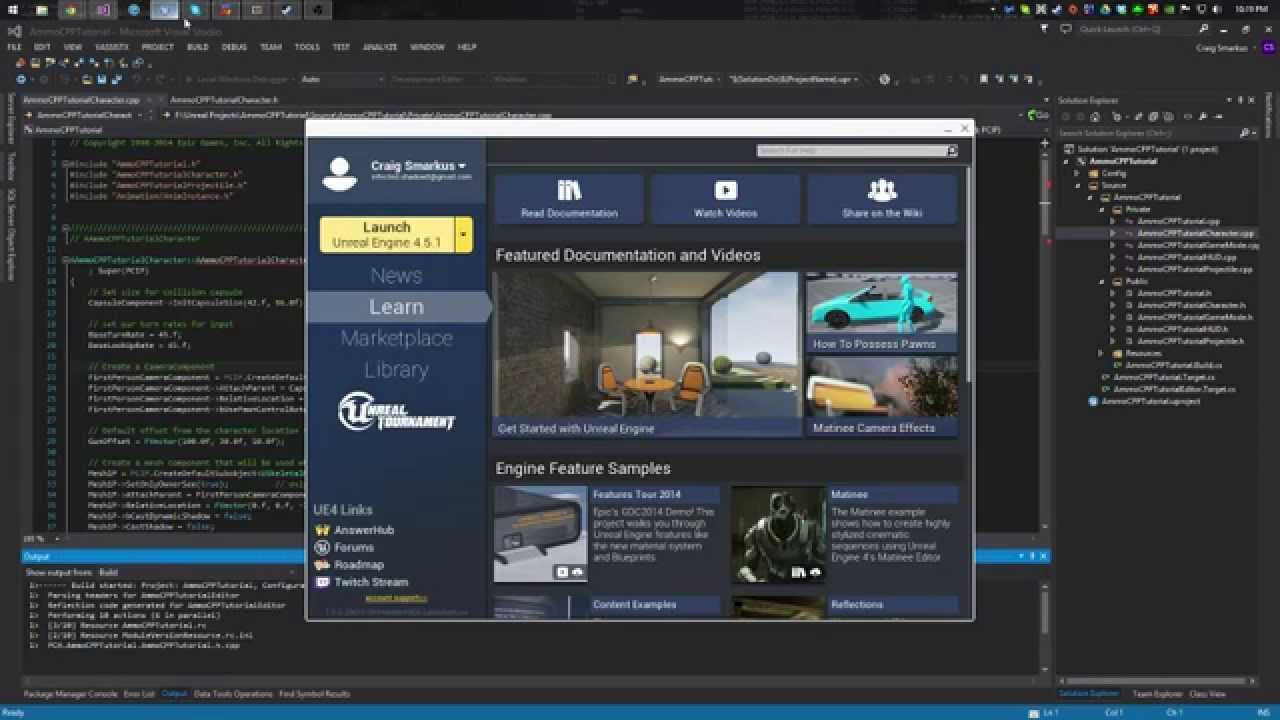1280x720 pixels.
Task: Open Read Documentation tile
Action: (569, 199)
